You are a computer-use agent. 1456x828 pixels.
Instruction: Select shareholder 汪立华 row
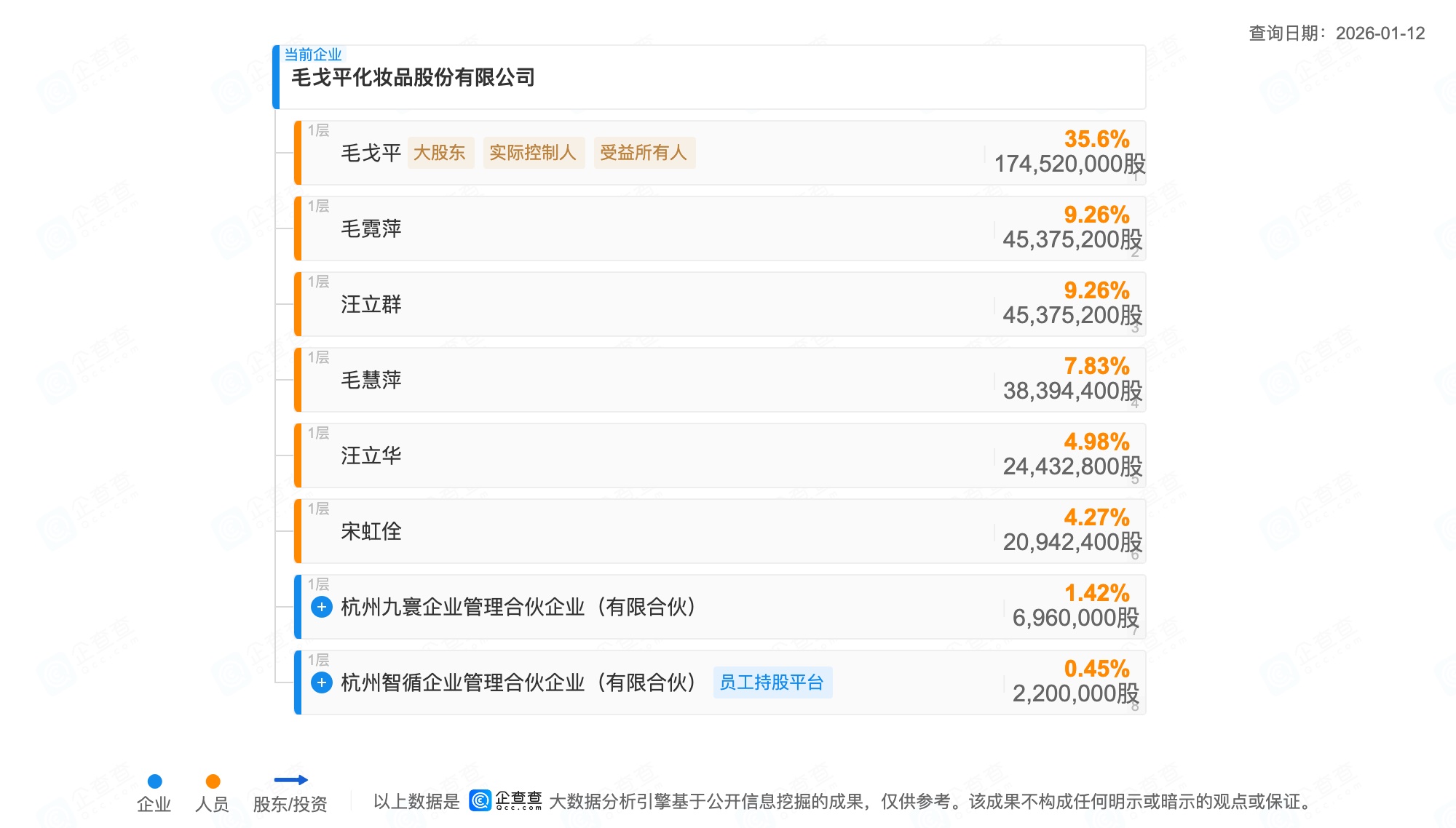click(x=371, y=455)
